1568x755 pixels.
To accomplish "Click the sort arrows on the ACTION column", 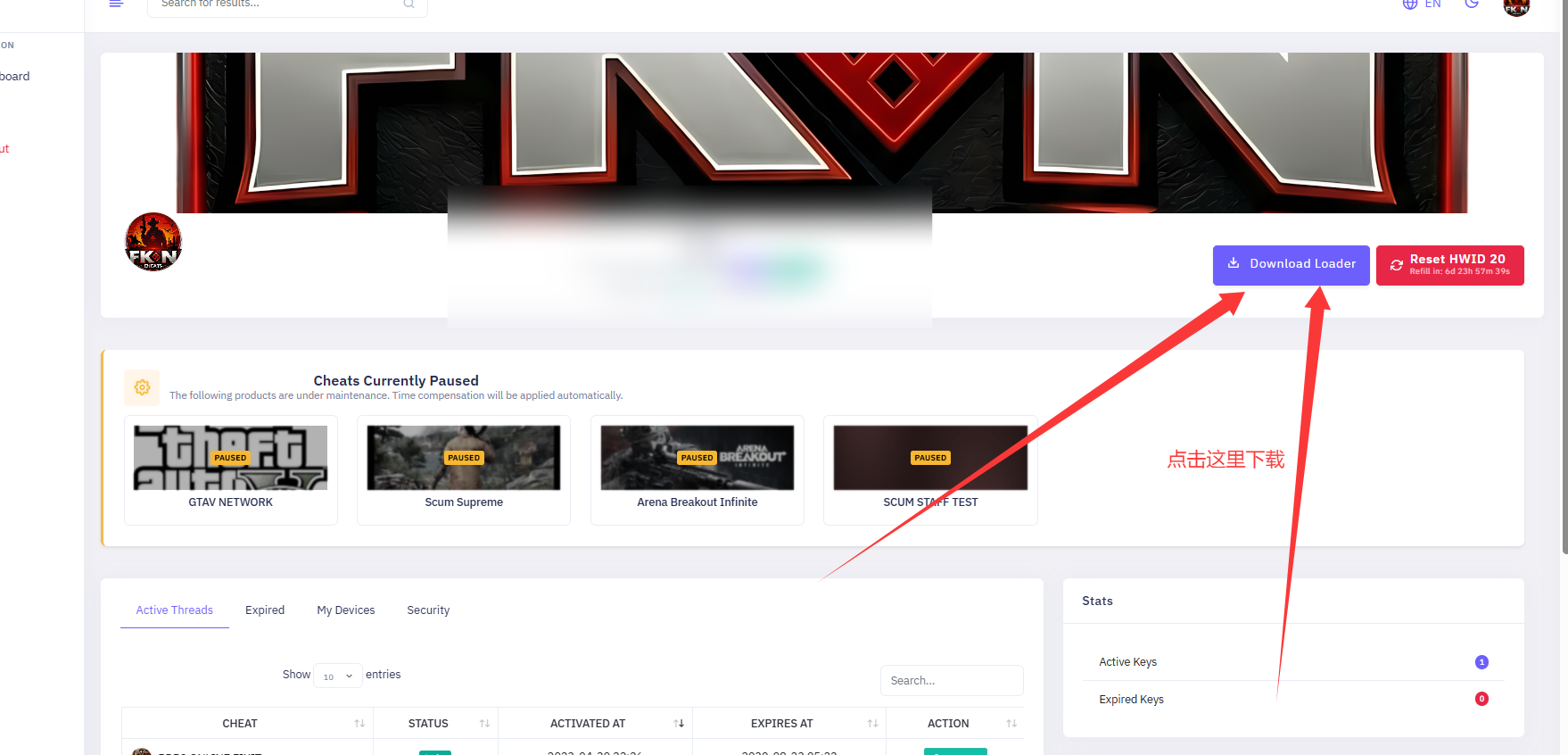I will (x=1011, y=724).
